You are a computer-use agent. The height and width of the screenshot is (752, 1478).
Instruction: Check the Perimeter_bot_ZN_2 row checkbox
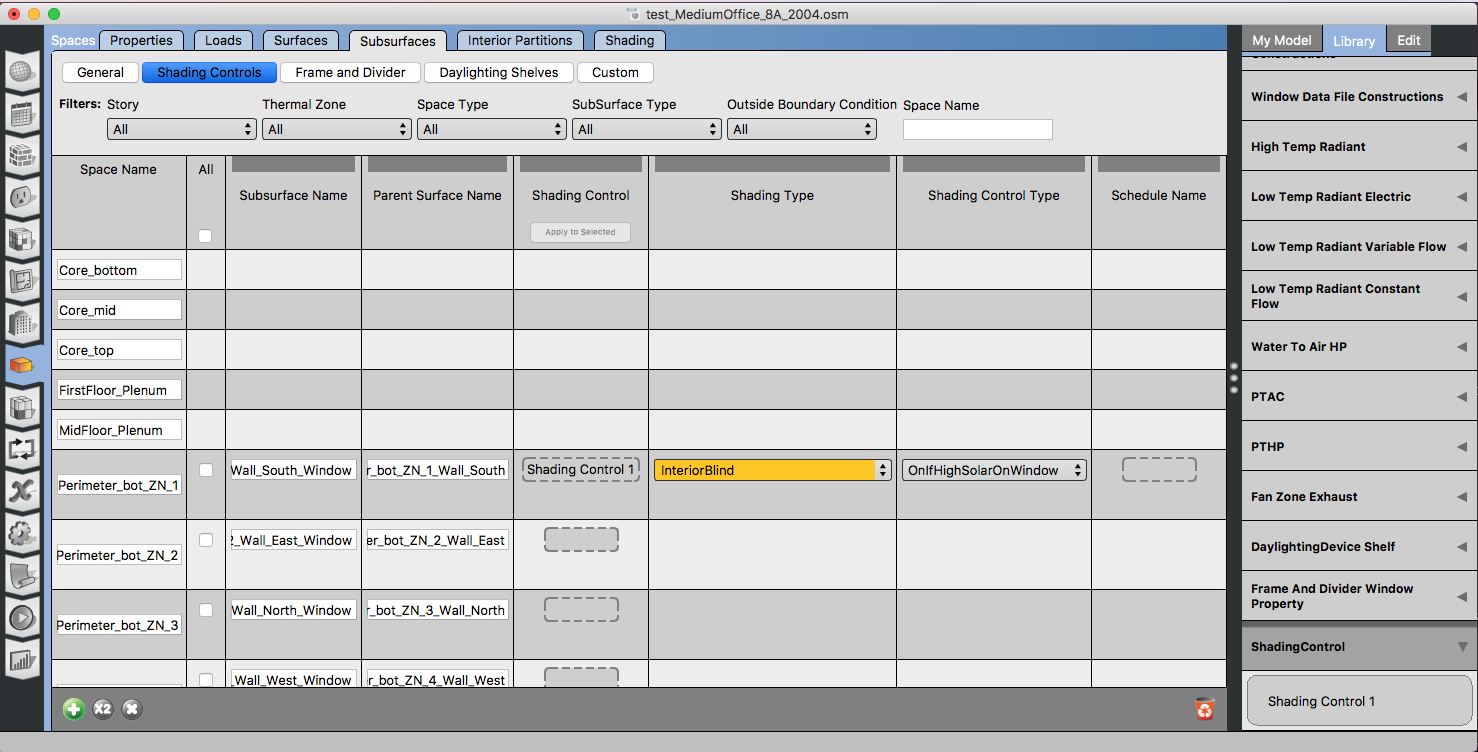[206, 540]
